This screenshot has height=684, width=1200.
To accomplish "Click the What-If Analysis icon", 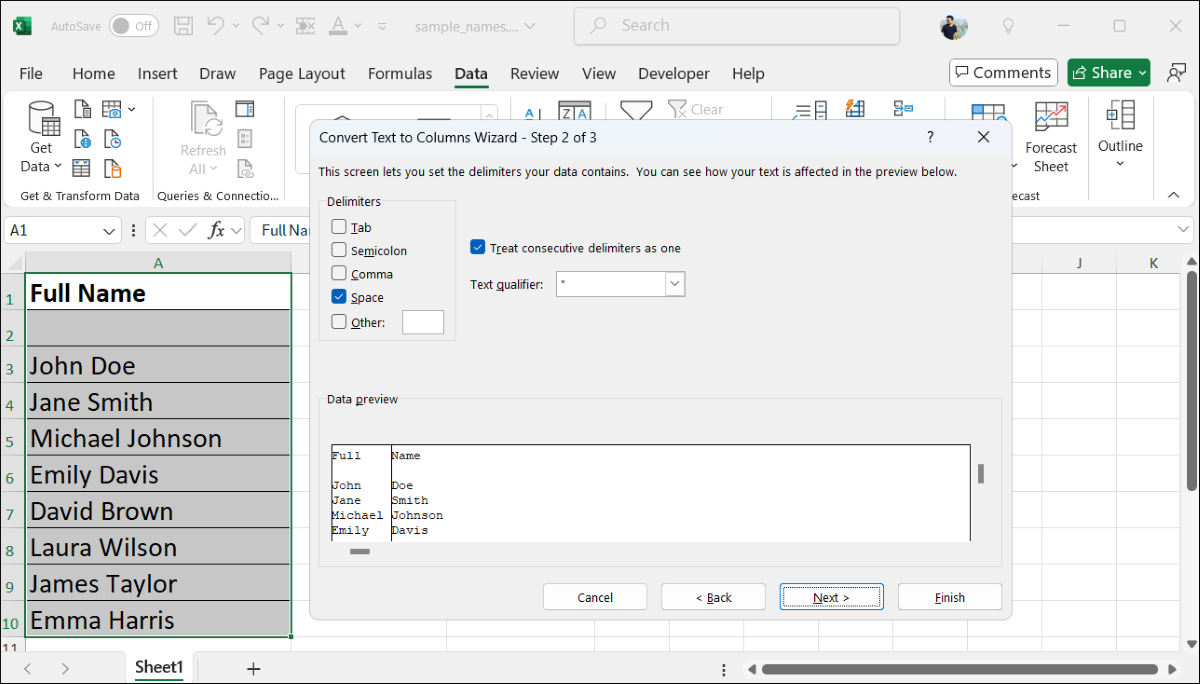I will click(x=988, y=110).
